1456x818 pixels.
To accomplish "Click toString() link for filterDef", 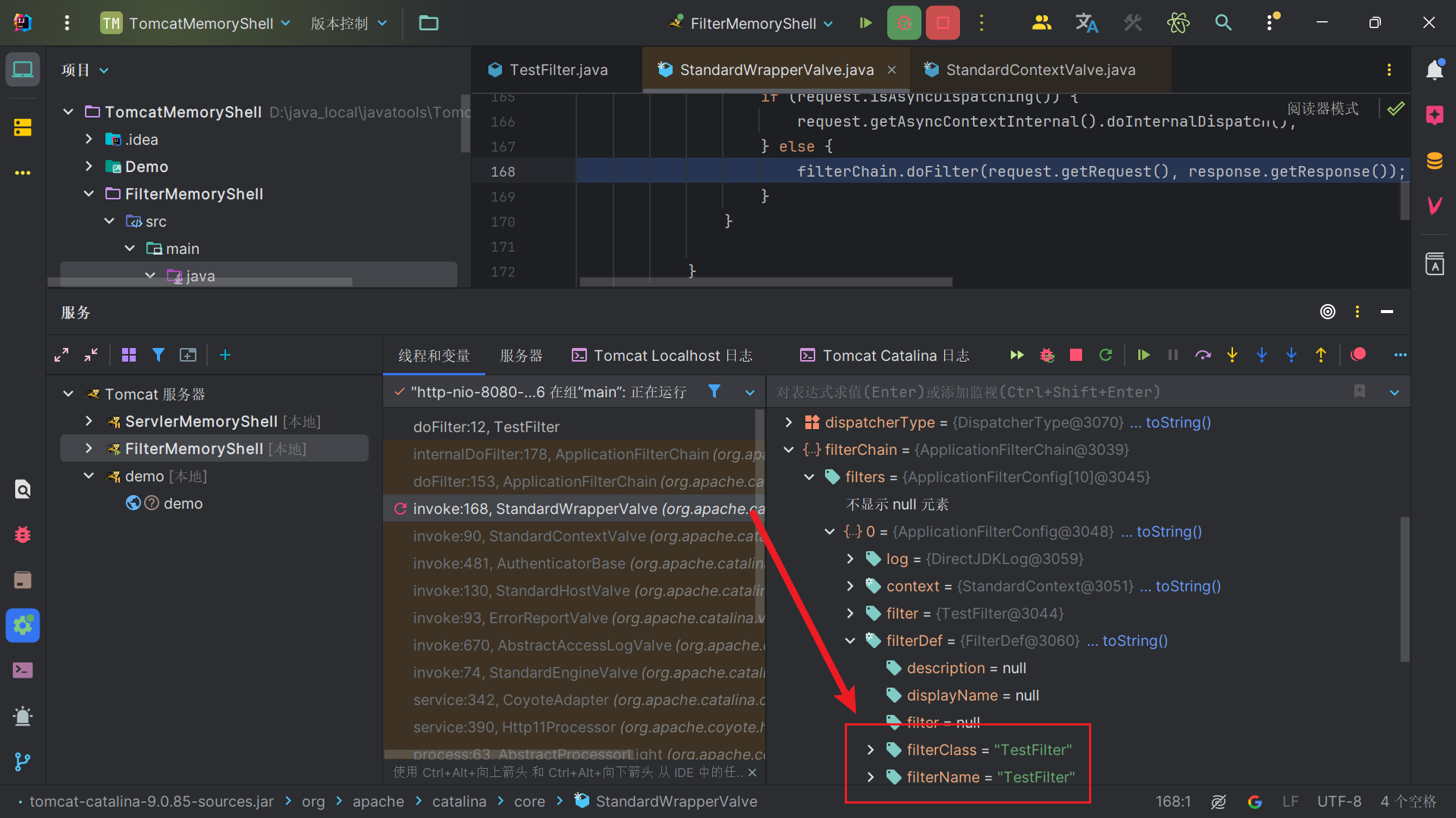I will [x=1134, y=641].
